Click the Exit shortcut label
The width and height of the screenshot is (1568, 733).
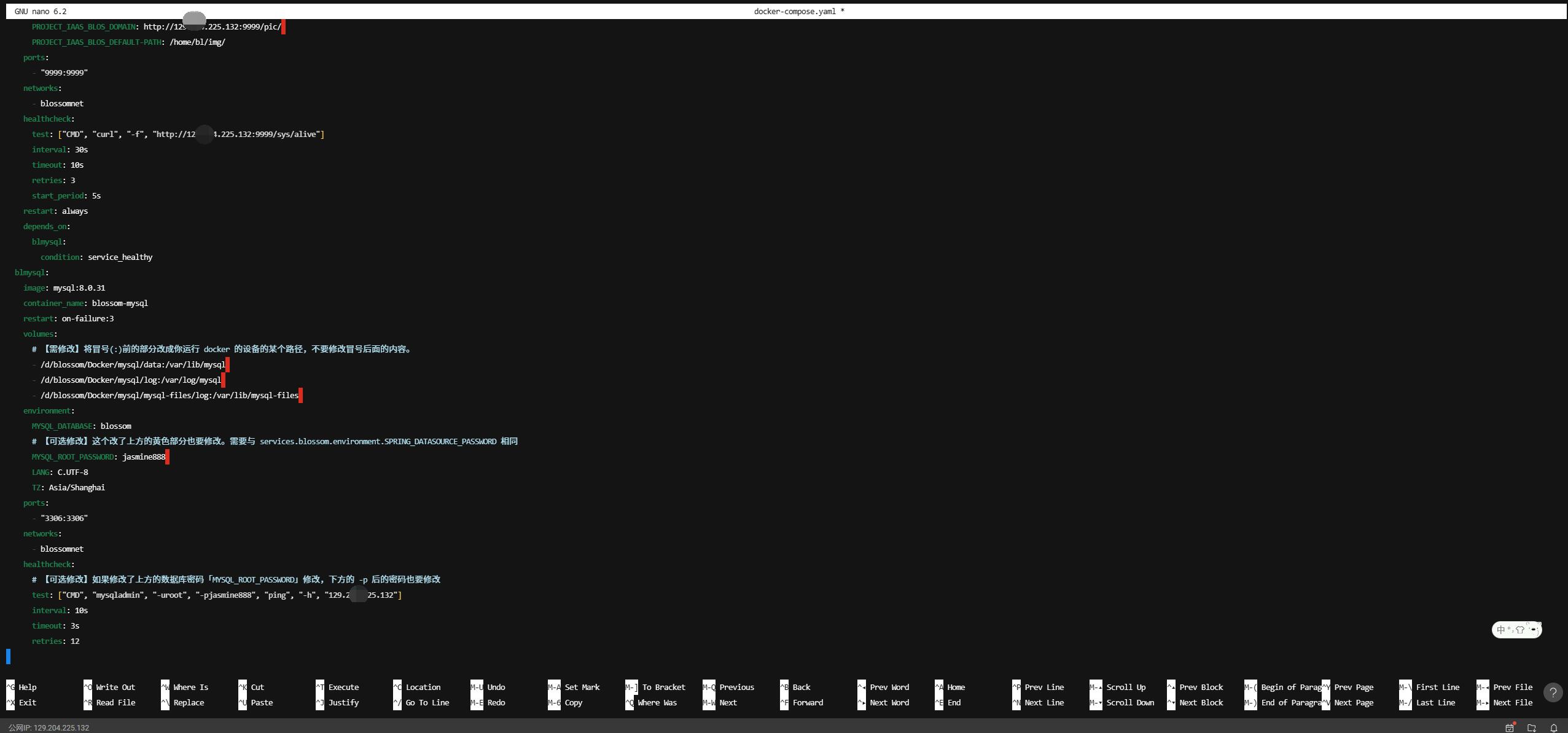tap(28, 702)
